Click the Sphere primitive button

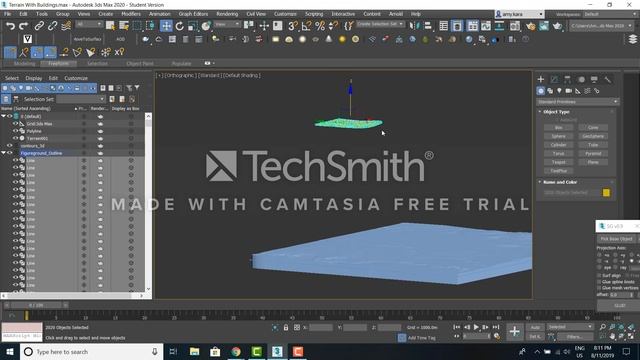558,136
